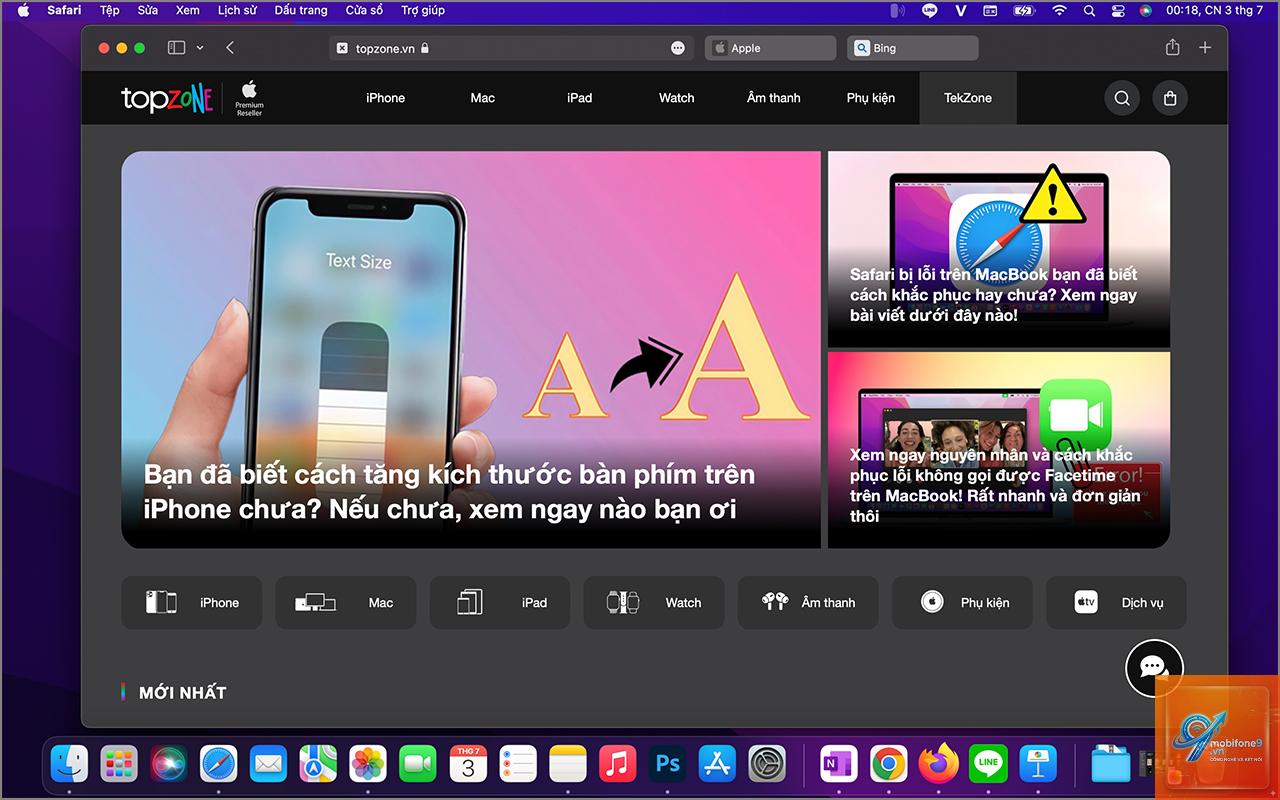Expand the sidebar dropdown chevron

200,48
